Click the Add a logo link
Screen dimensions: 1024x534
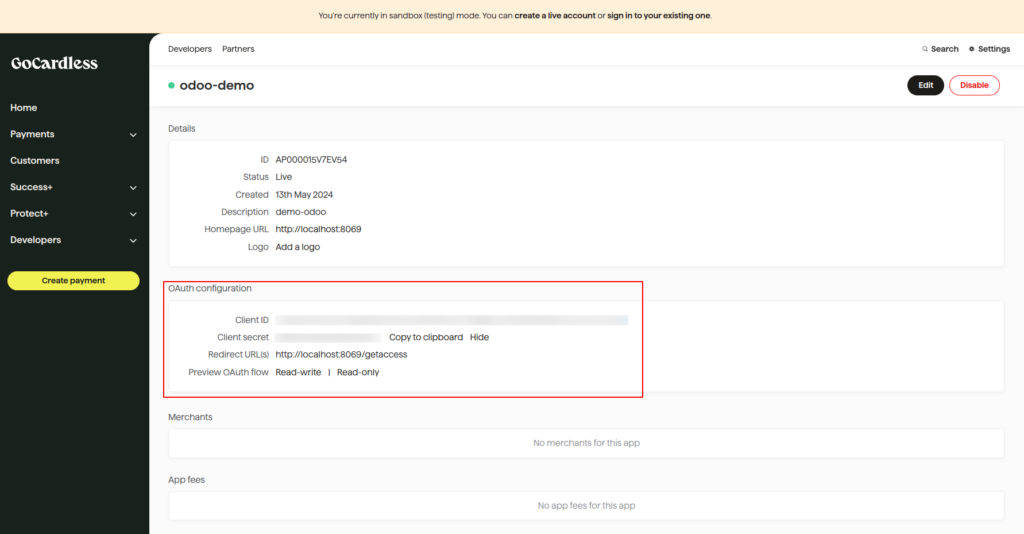pyautogui.click(x=298, y=247)
